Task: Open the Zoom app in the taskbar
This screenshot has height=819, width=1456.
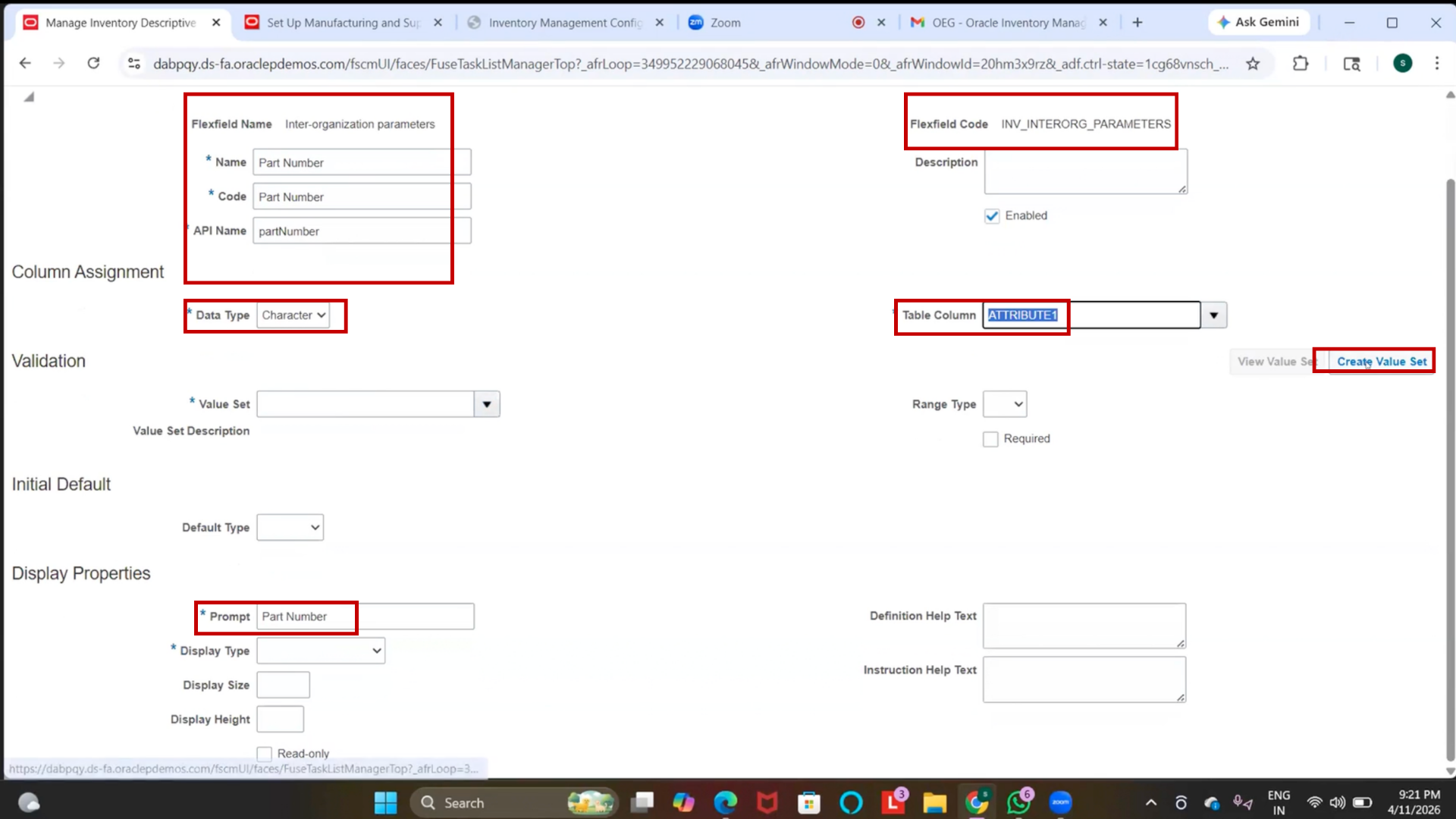Action: click(1060, 802)
